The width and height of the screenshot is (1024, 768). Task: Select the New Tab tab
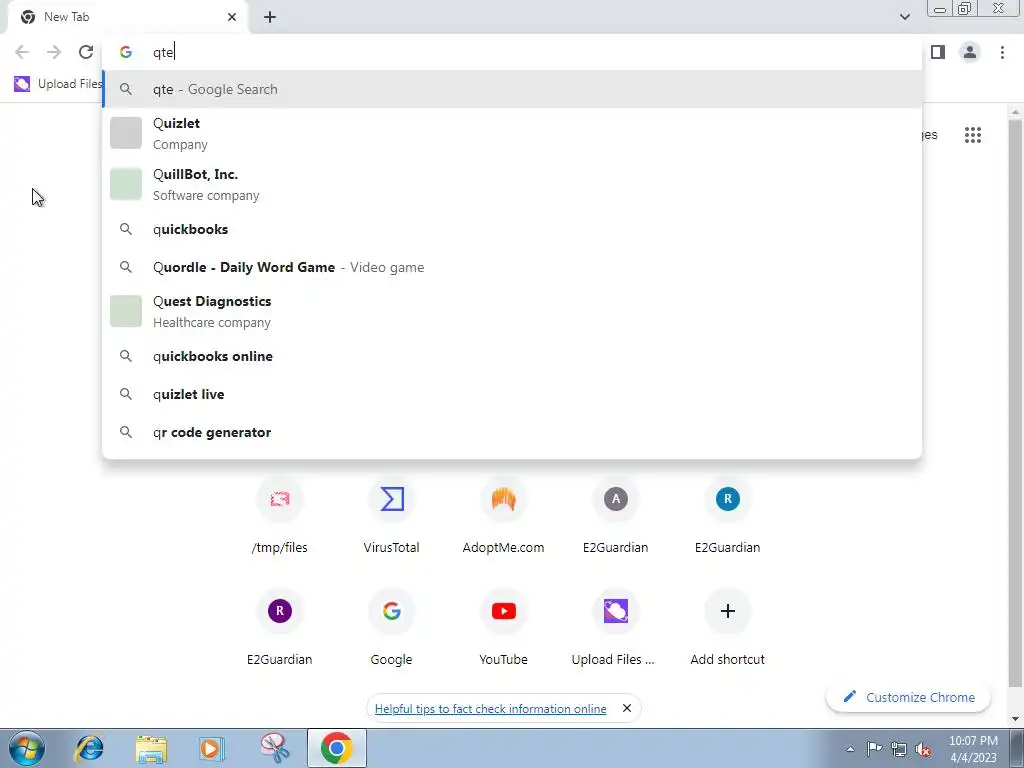(128, 17)
